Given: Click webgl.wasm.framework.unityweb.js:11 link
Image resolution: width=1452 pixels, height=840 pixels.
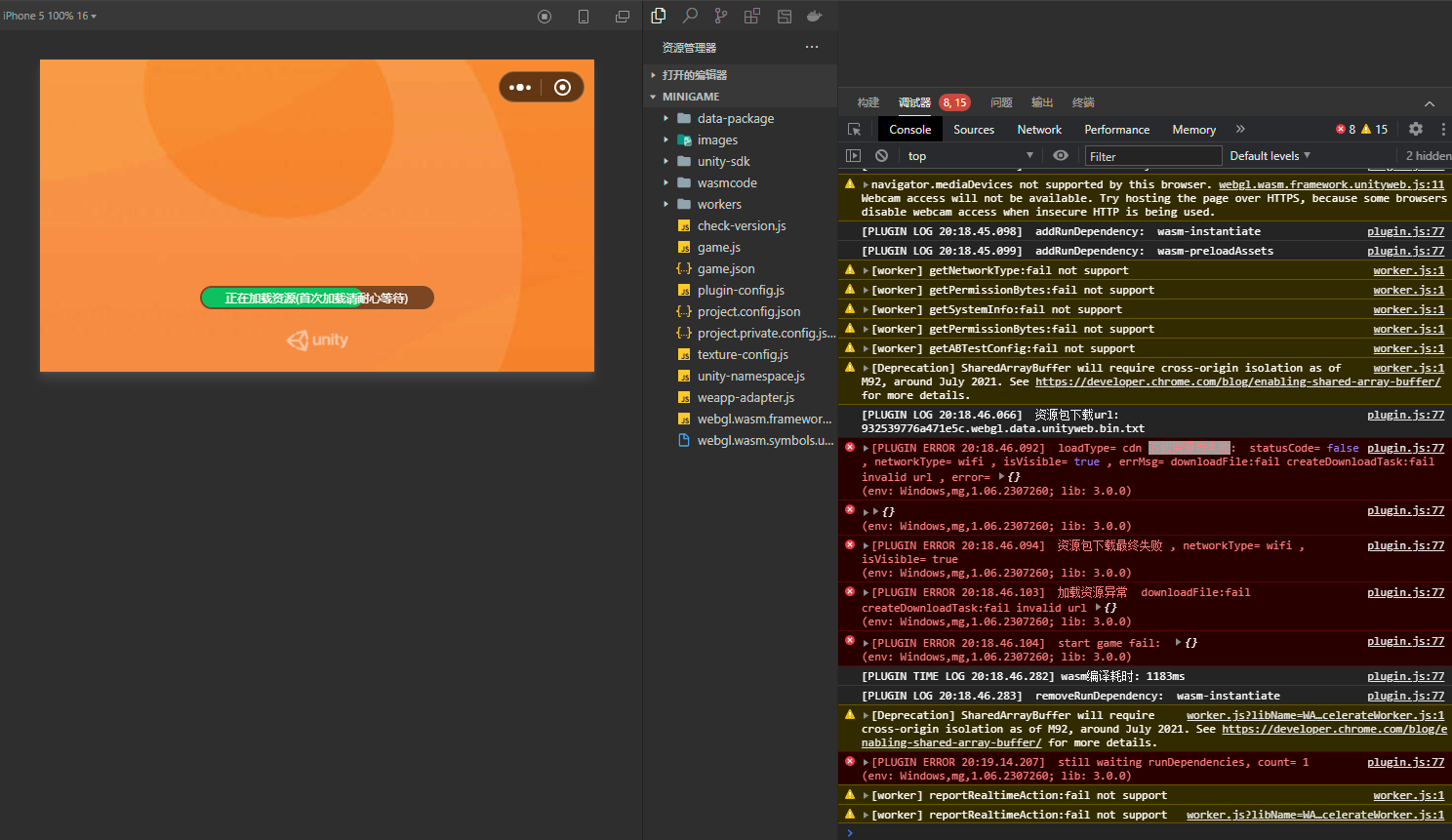Looking at the screenshot, I should (1331, 184).
